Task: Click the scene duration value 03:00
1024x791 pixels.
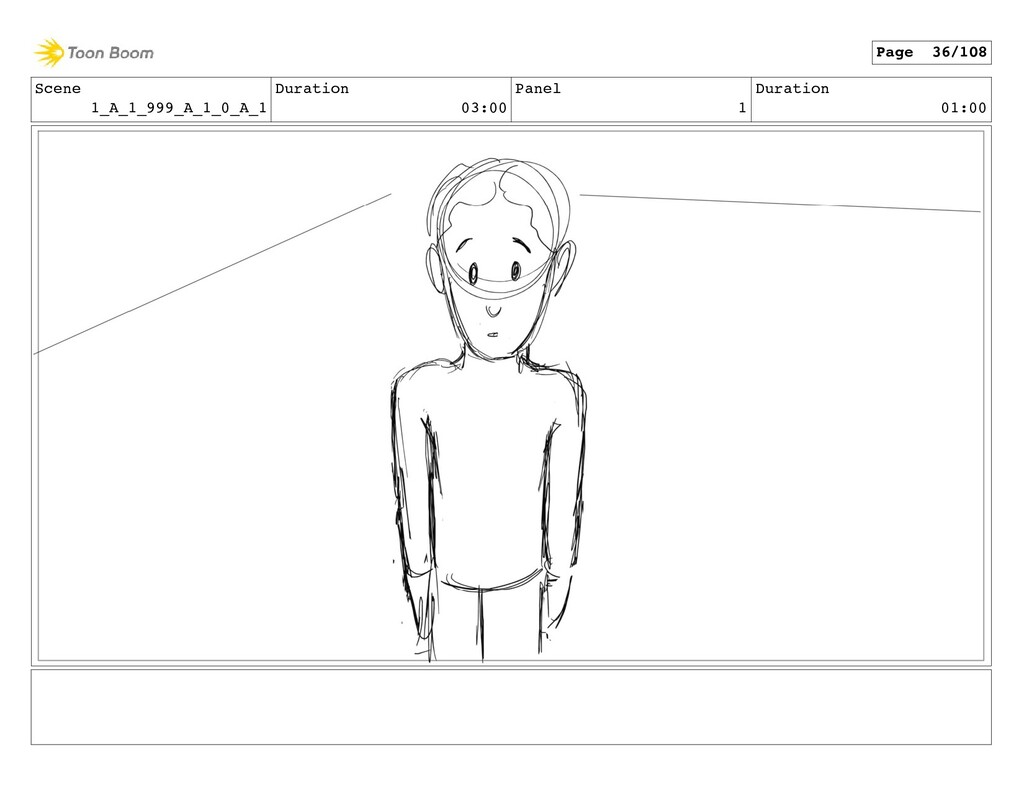Action: [484, 108]
